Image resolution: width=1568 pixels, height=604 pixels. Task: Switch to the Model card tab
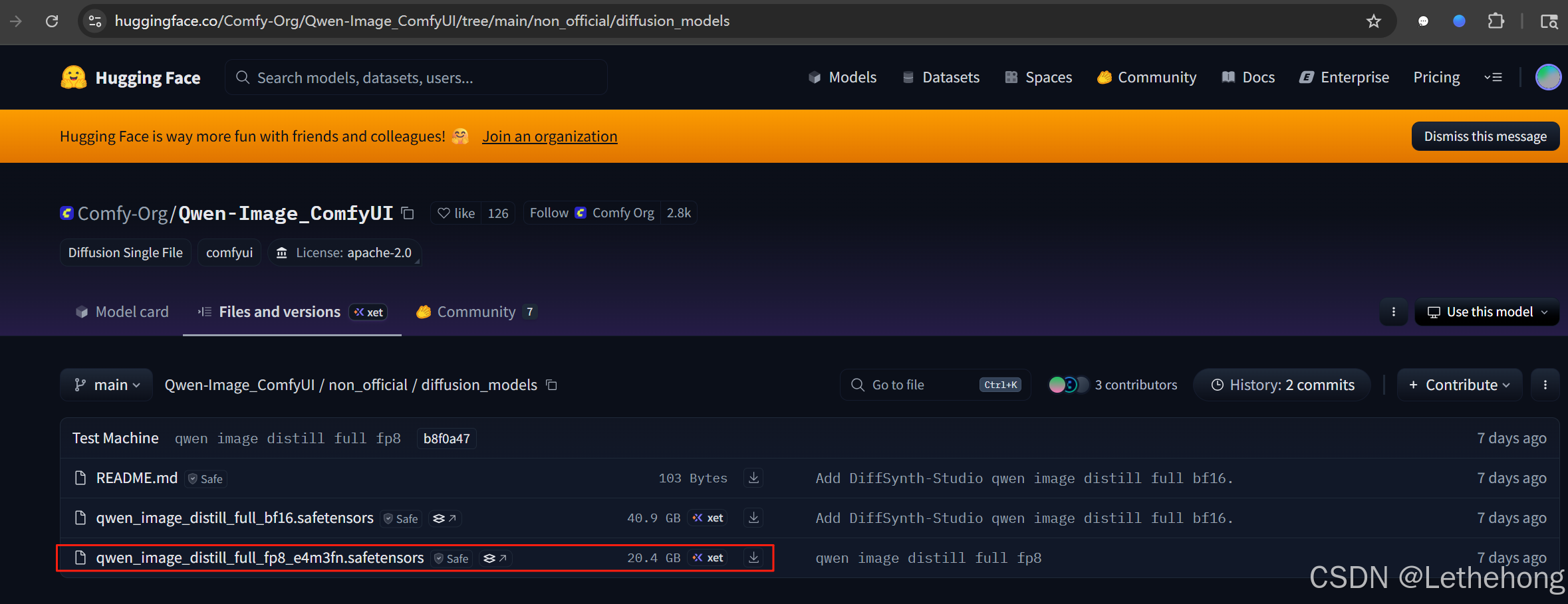point(122,312)
